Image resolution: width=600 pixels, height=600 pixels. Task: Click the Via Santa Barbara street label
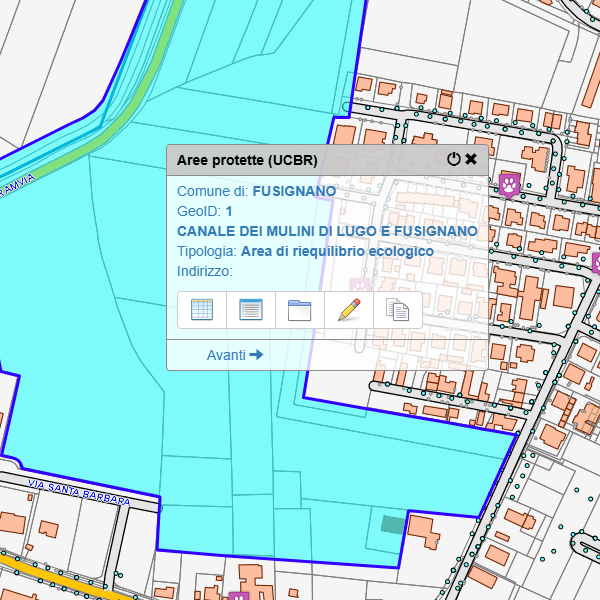79,492
